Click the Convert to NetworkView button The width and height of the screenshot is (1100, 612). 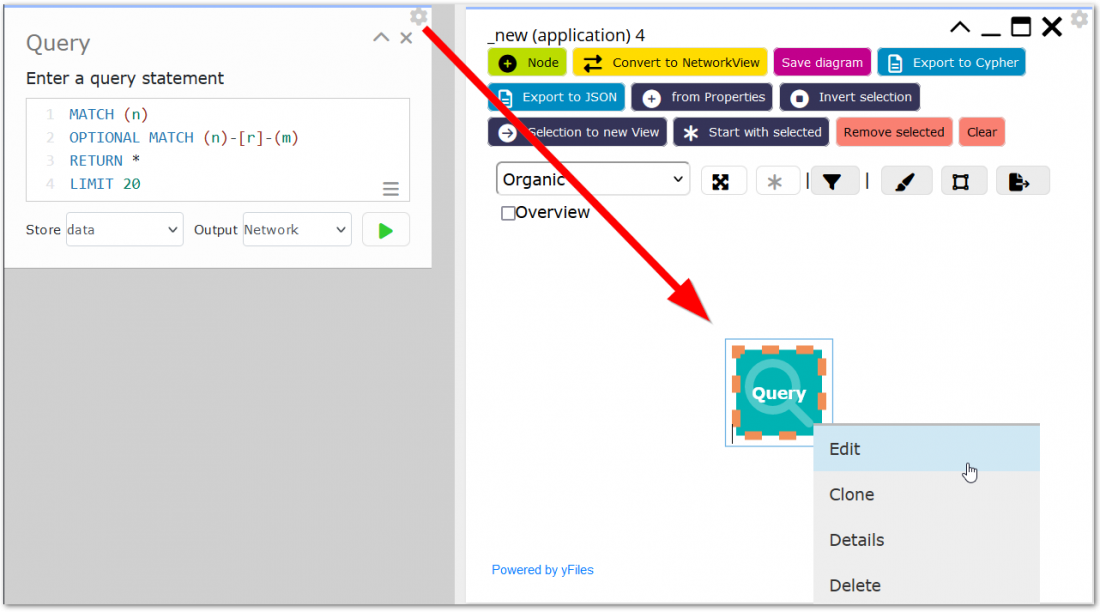pos(670,61)
